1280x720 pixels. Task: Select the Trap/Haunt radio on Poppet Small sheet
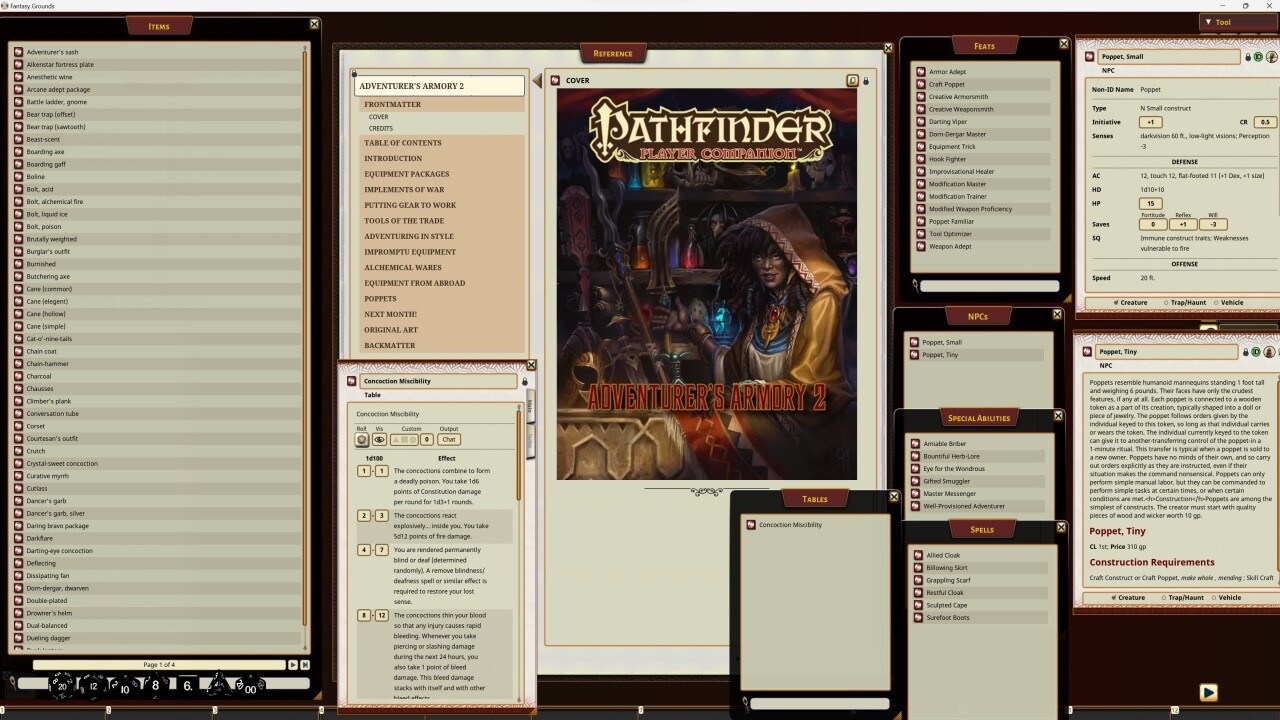[x=1166, y=302]
